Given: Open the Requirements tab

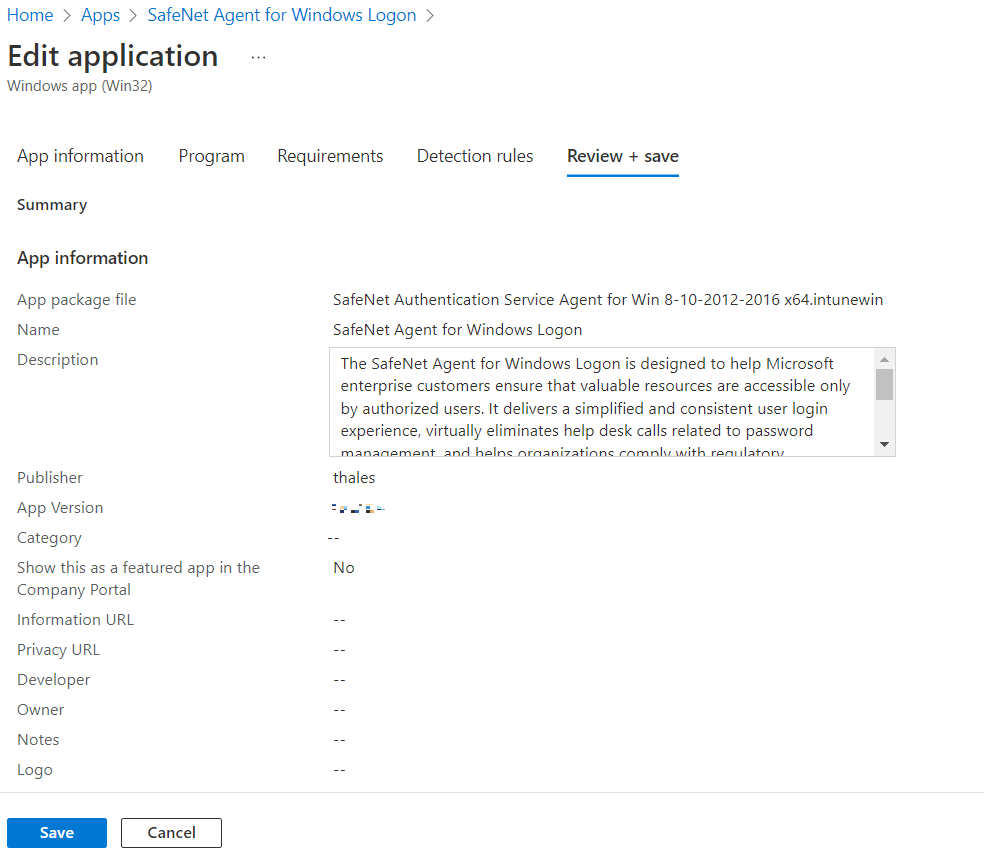Looking at the screenshot, I should [330, 156].
